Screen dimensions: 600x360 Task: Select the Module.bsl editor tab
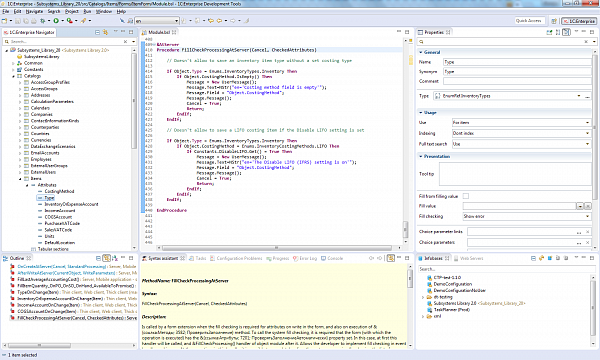[159, 33]
